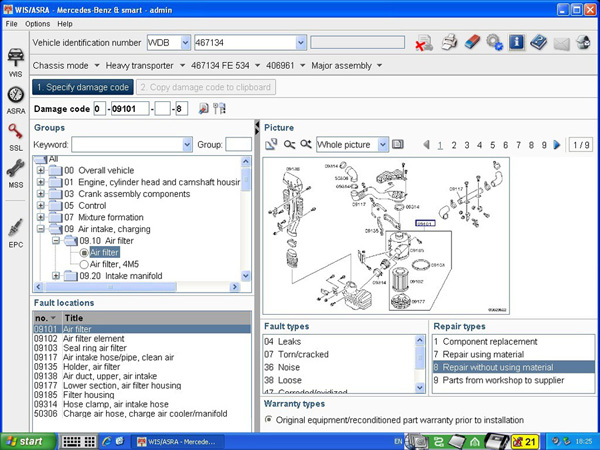Open the Help menu
This screenshot has width=600, height=450.
[65, 24]
